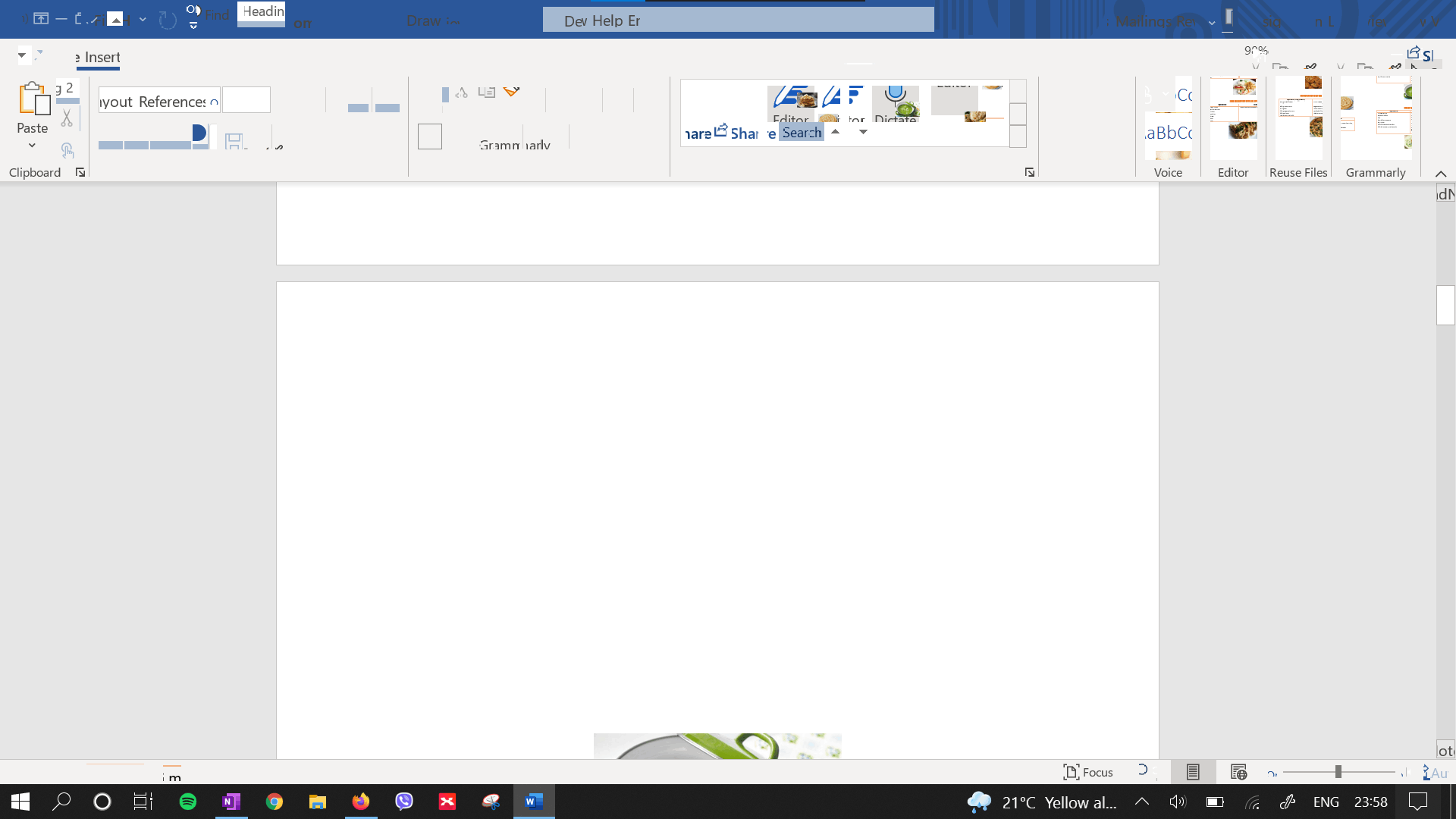Click the Dev Help search box
1456x819 pixels.
738,20
